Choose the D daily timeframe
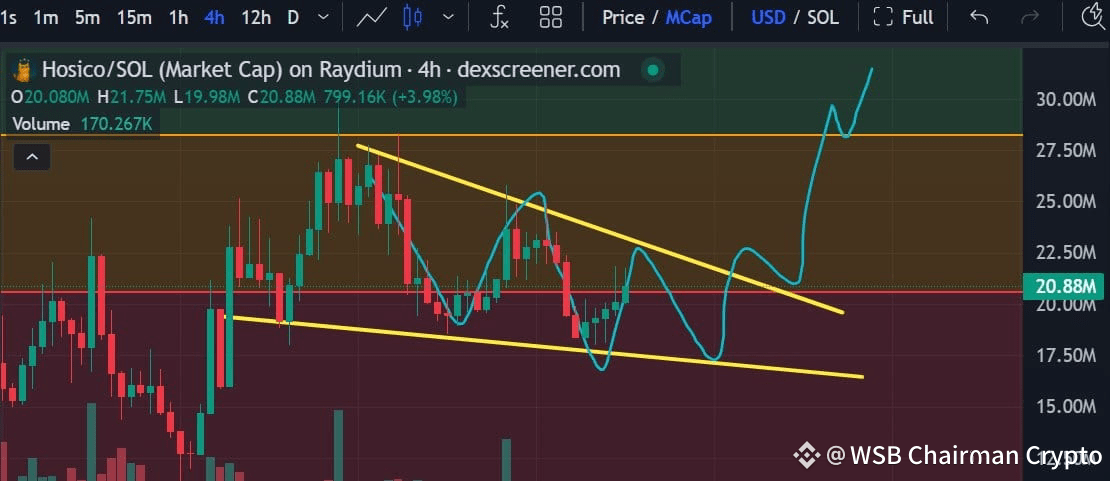The height and width of the screenshot is (481, 1110). [x=293, y=18]
